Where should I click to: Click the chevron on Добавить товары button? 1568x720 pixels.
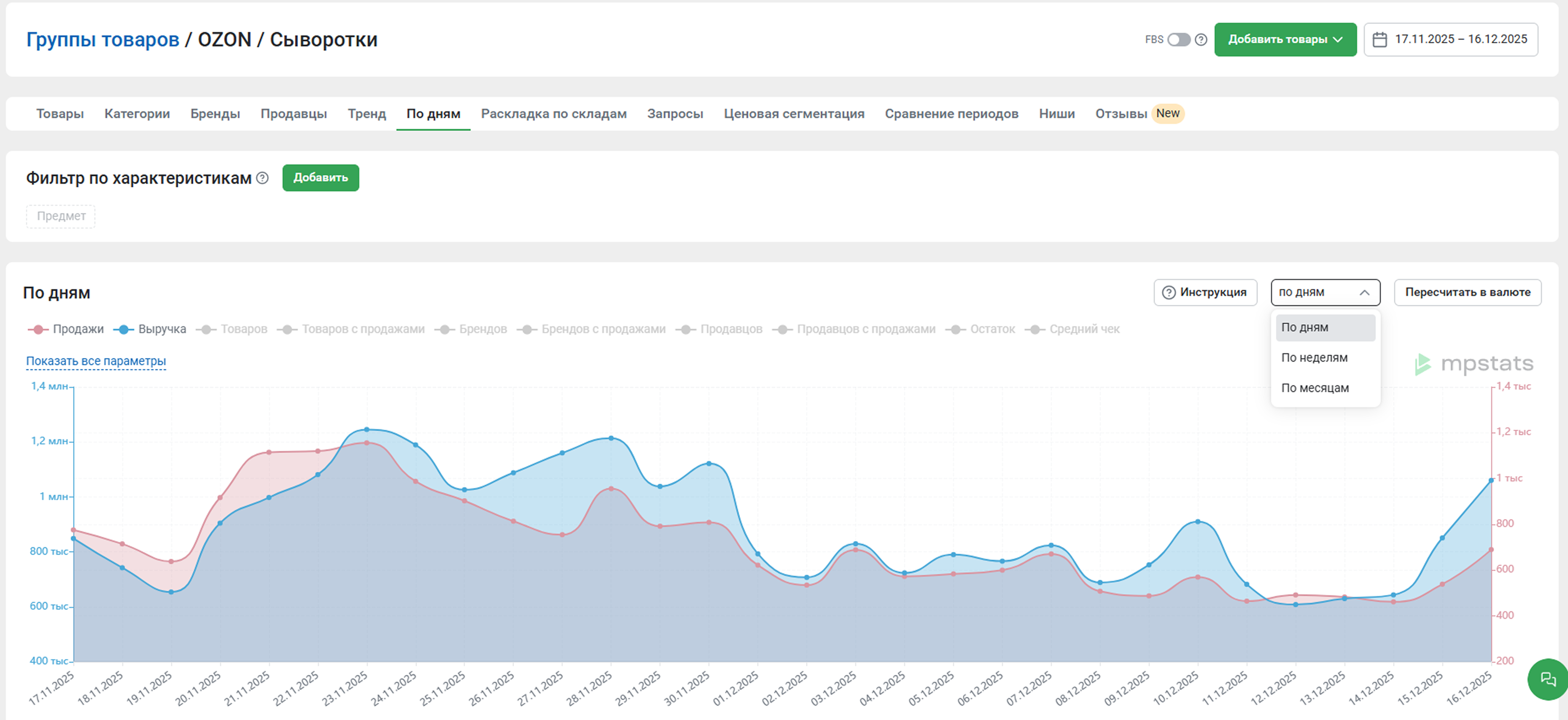[x=1338, y=40]
